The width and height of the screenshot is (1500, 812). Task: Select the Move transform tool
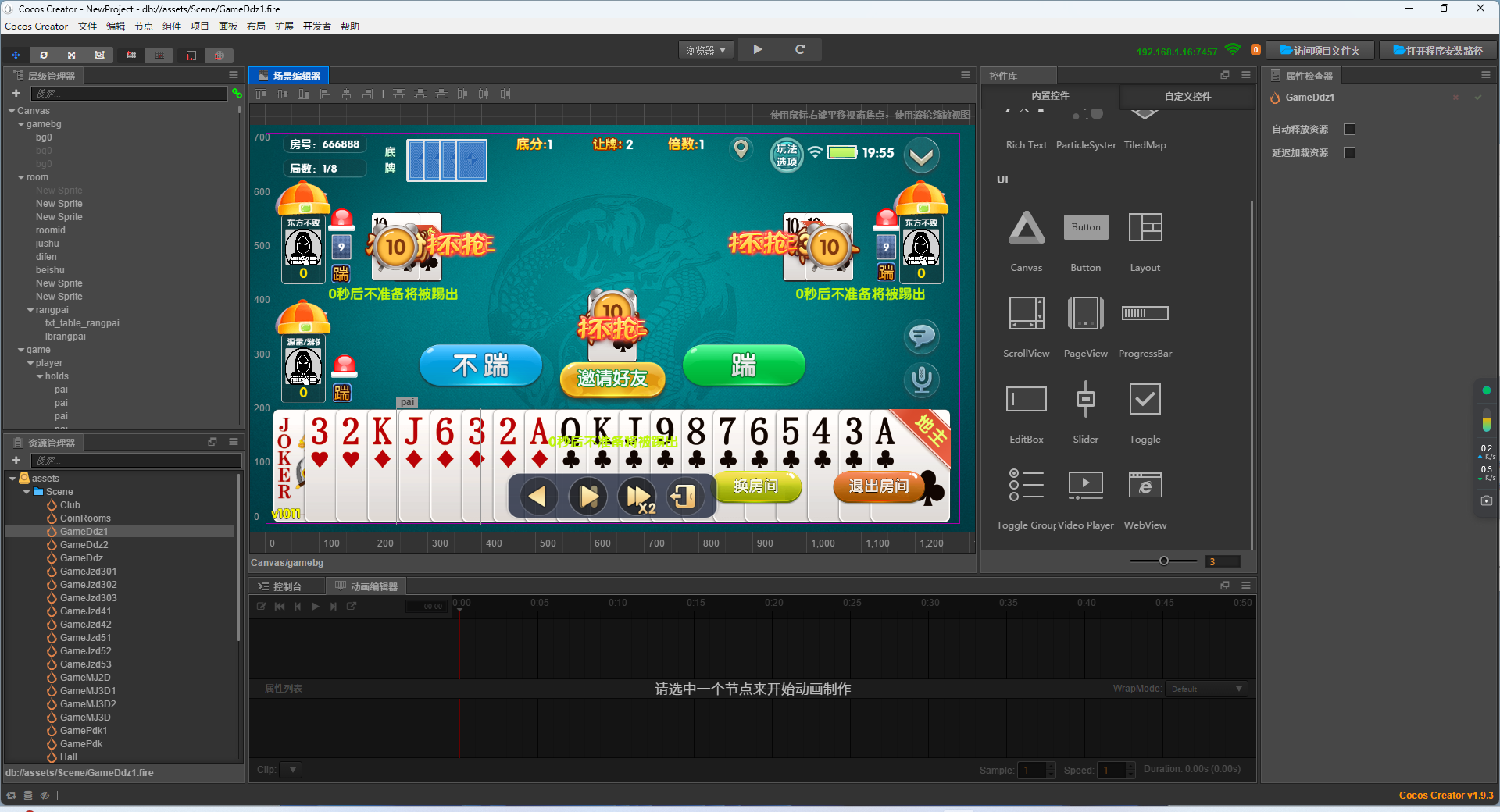[x=16, y=55]
